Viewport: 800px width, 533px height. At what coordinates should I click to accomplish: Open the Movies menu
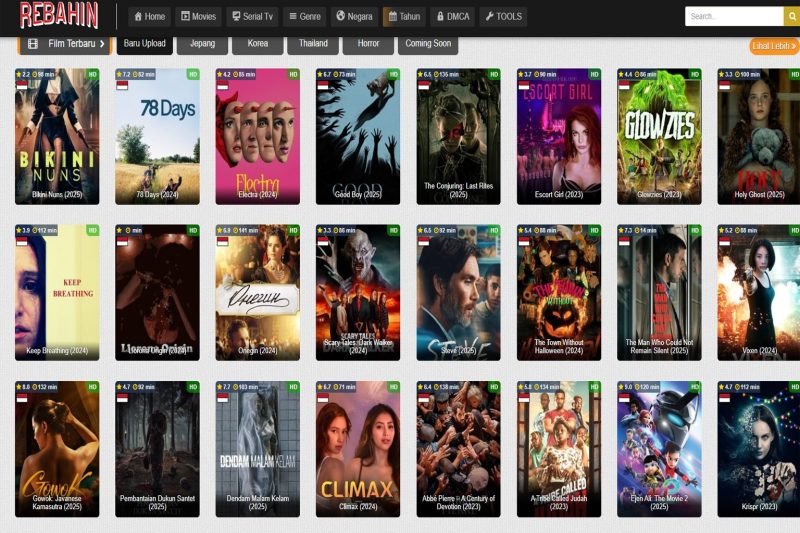click(198, 17)
